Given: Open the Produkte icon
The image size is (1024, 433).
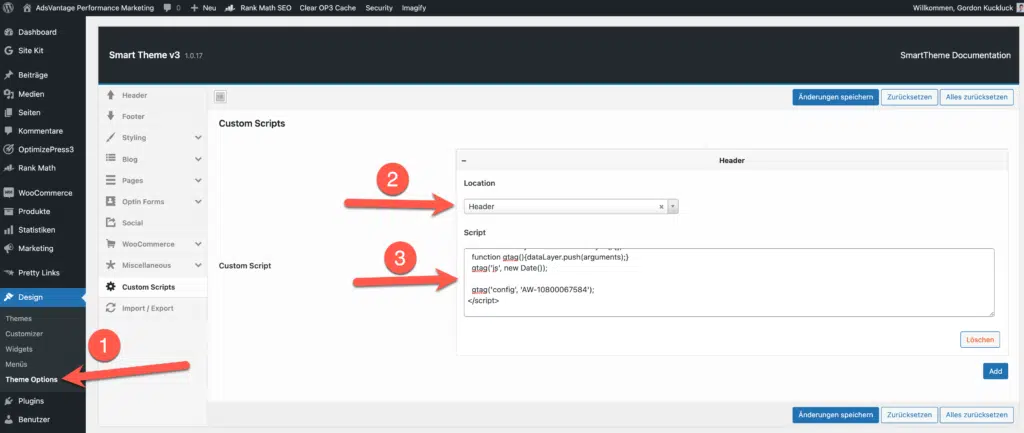Looking at the screenshot, I should [8, 211].
